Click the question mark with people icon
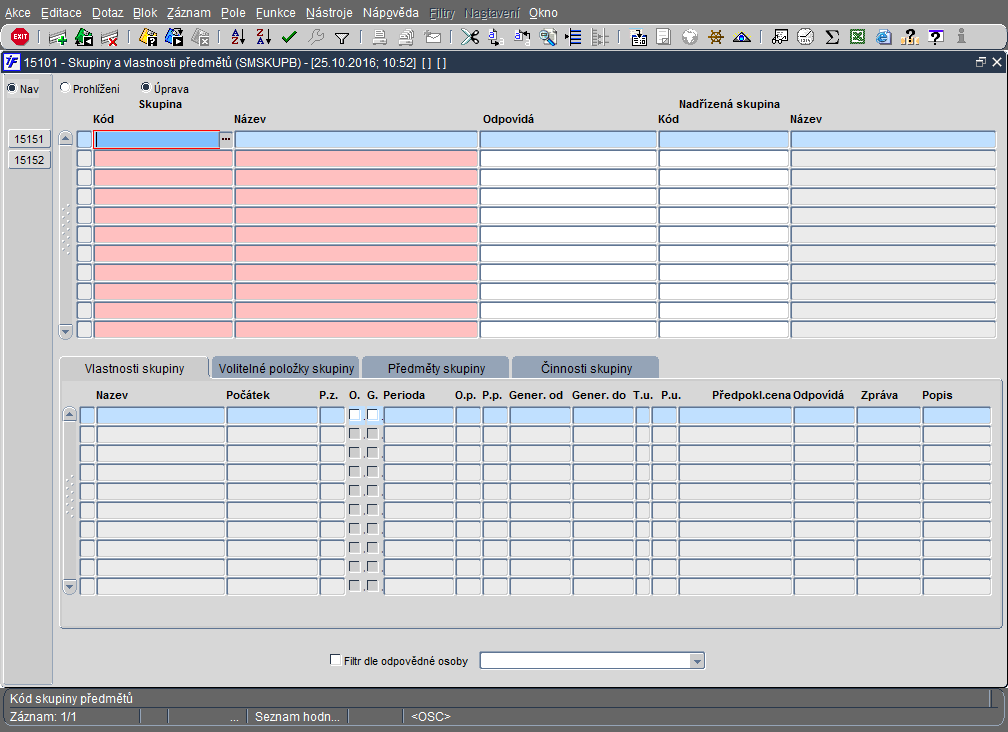The height and width of the screenshot is (732, 1008). coord(910,37)
